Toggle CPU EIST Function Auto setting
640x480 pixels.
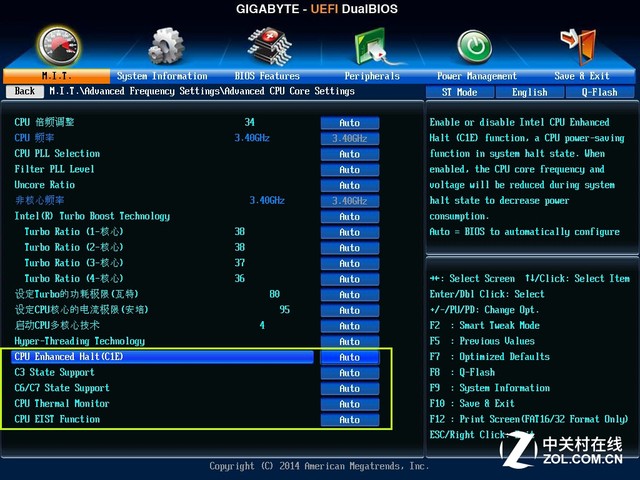click(x=350, y=420)
